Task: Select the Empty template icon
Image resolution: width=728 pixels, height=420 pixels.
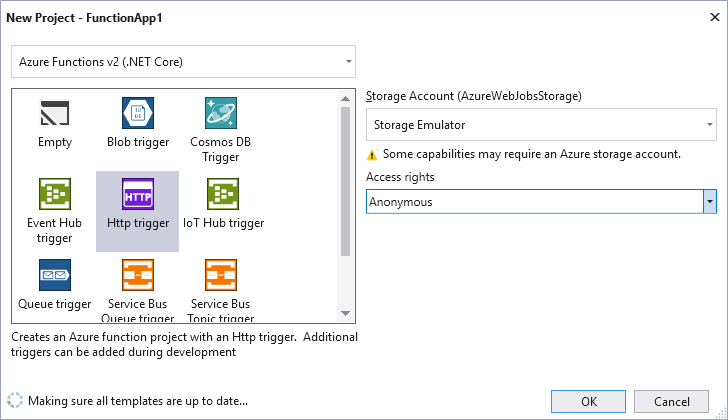Action: coord(55,113)
